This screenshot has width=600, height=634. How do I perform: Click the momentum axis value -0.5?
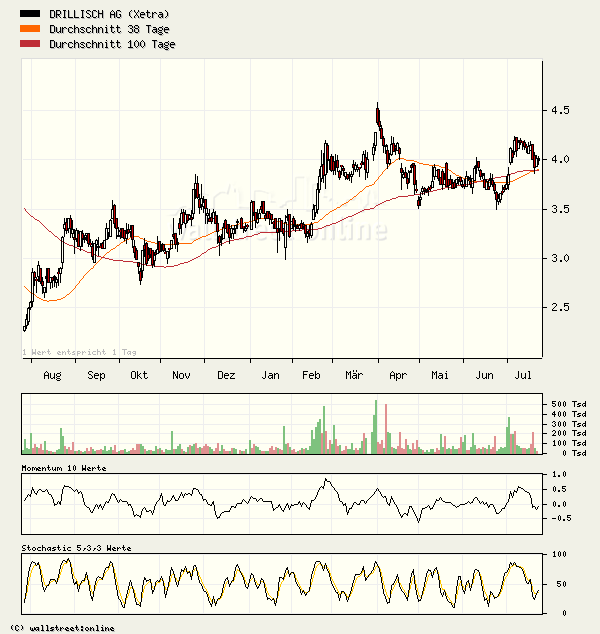pos(561,518)
